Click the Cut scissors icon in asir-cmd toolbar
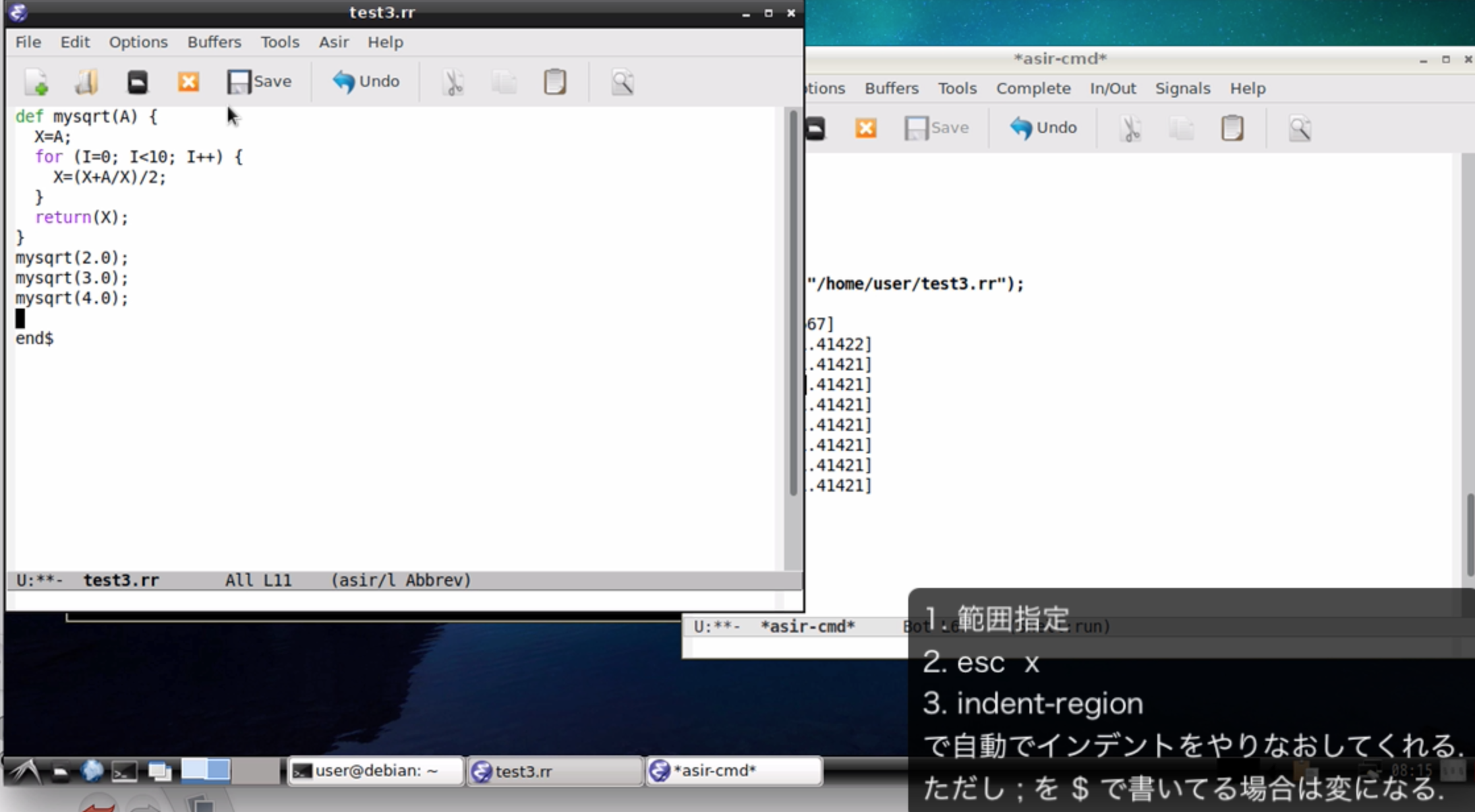1475x812 pixels. pos(1130,129)
